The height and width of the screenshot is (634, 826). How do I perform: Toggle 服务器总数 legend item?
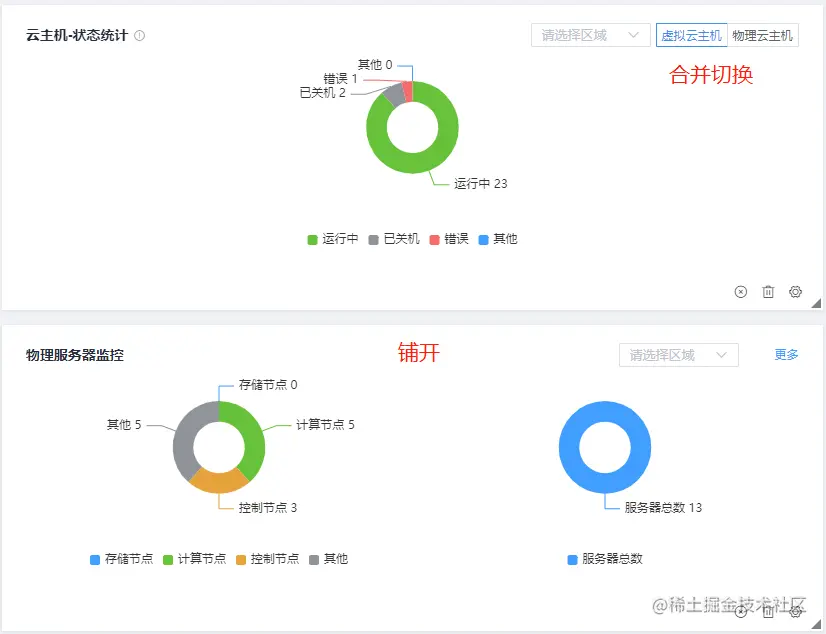pyautogui.click(x=605, y=559)
